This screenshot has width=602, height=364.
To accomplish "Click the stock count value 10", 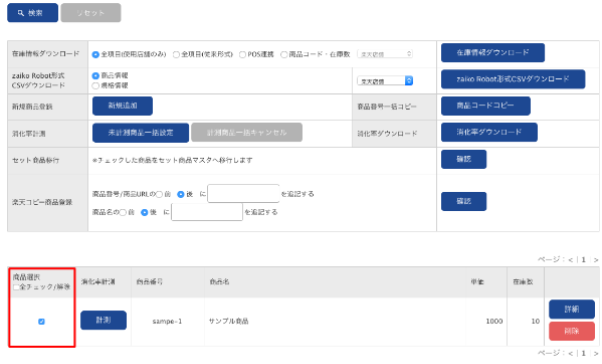I will pos(536,321).
